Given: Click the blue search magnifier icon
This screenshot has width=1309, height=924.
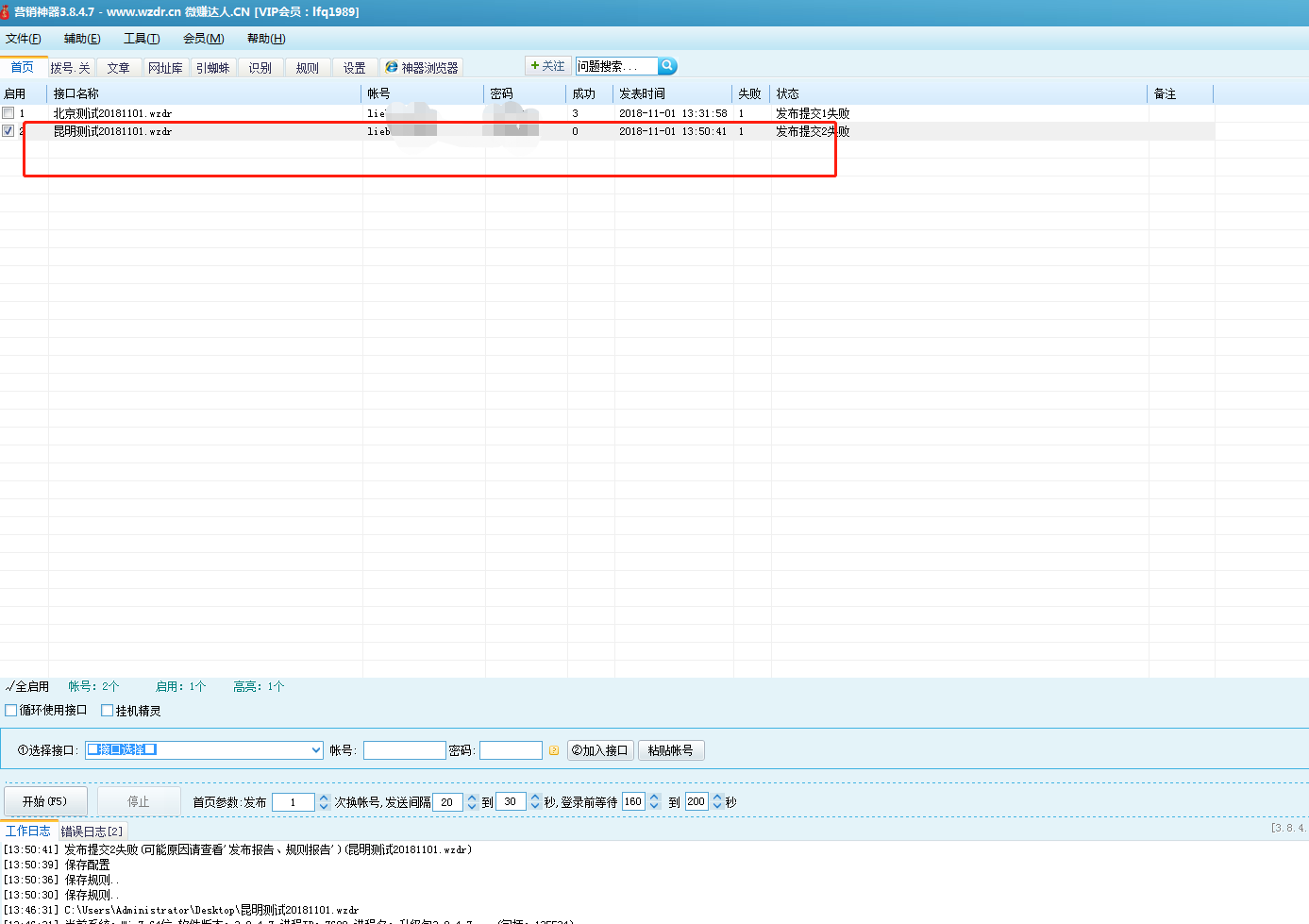Looking at the screenshot, I should click(x=667, y=66).
